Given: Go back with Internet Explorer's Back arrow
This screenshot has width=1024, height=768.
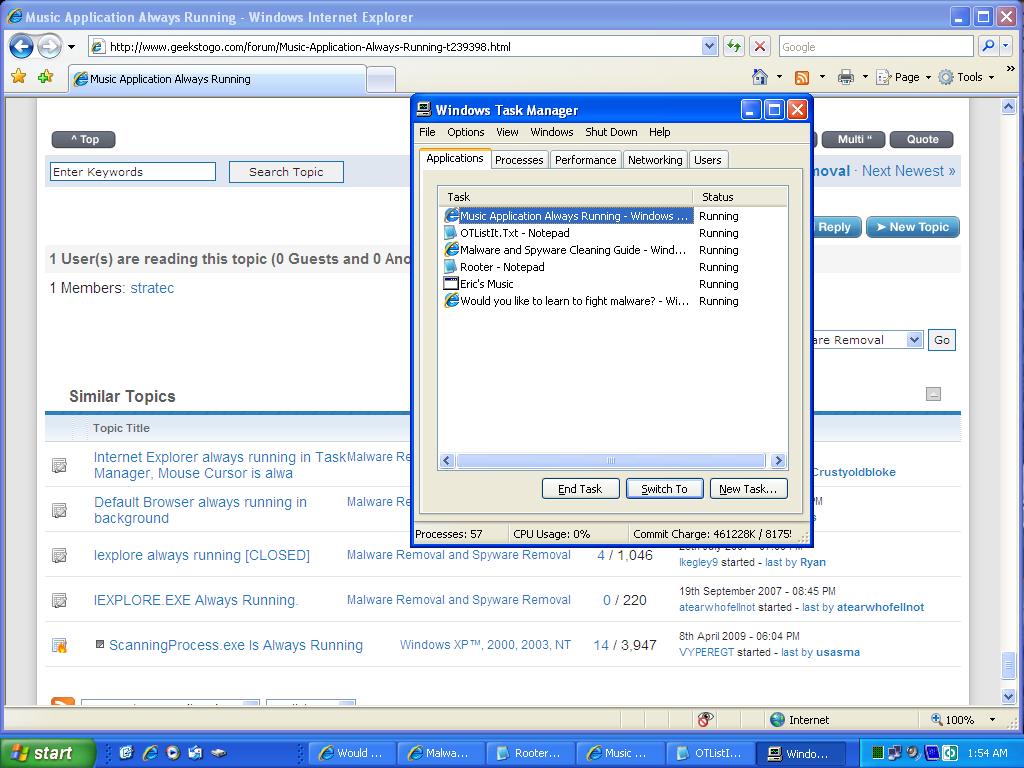Looking at the screenshot, I should (x=22, y=46).
